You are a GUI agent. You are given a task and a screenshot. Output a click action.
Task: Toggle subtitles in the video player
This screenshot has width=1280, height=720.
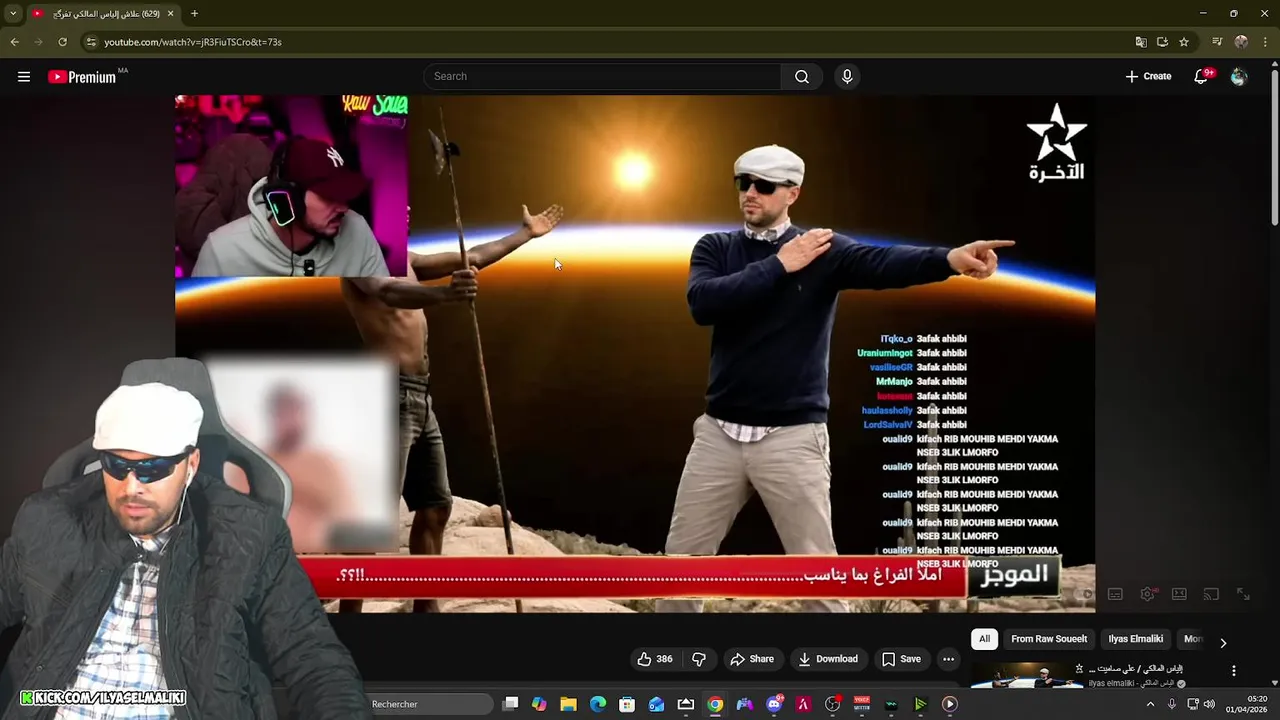tap(1116, 594)
